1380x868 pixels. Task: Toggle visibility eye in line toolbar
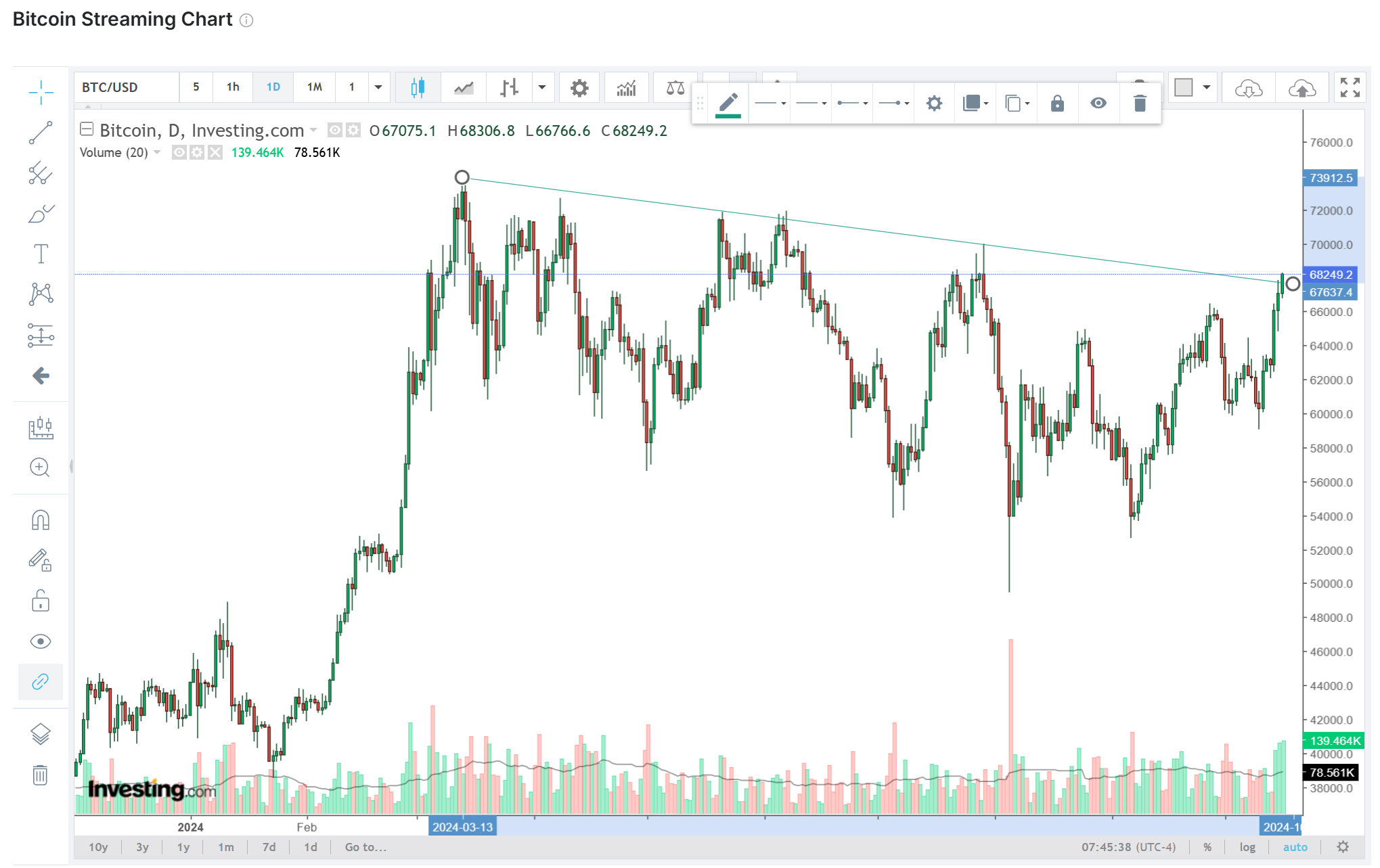click(x=1098, y=104)
